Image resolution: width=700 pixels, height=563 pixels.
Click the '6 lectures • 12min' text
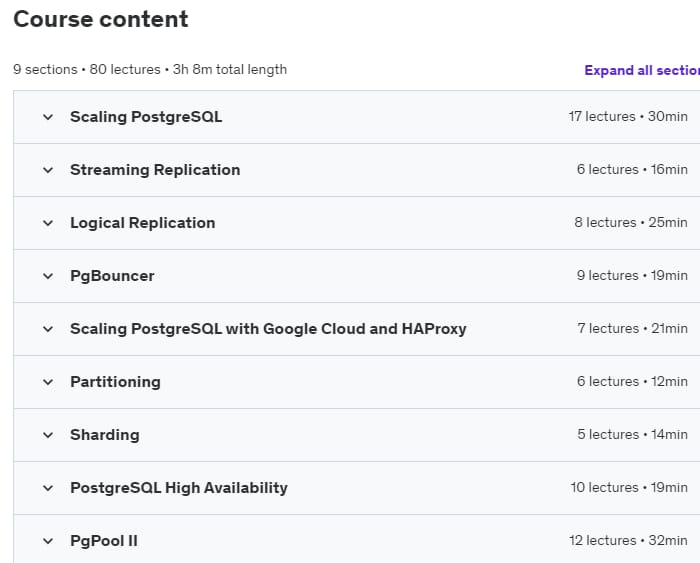pos(632,382)
